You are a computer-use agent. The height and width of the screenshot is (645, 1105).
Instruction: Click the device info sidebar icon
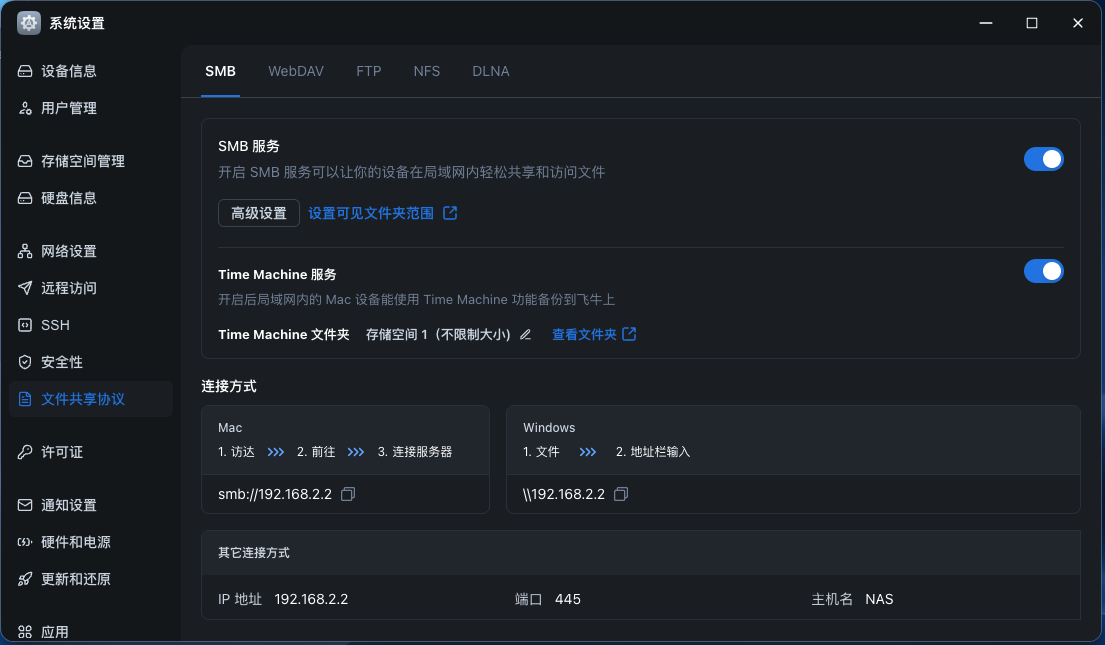(25, 71)
